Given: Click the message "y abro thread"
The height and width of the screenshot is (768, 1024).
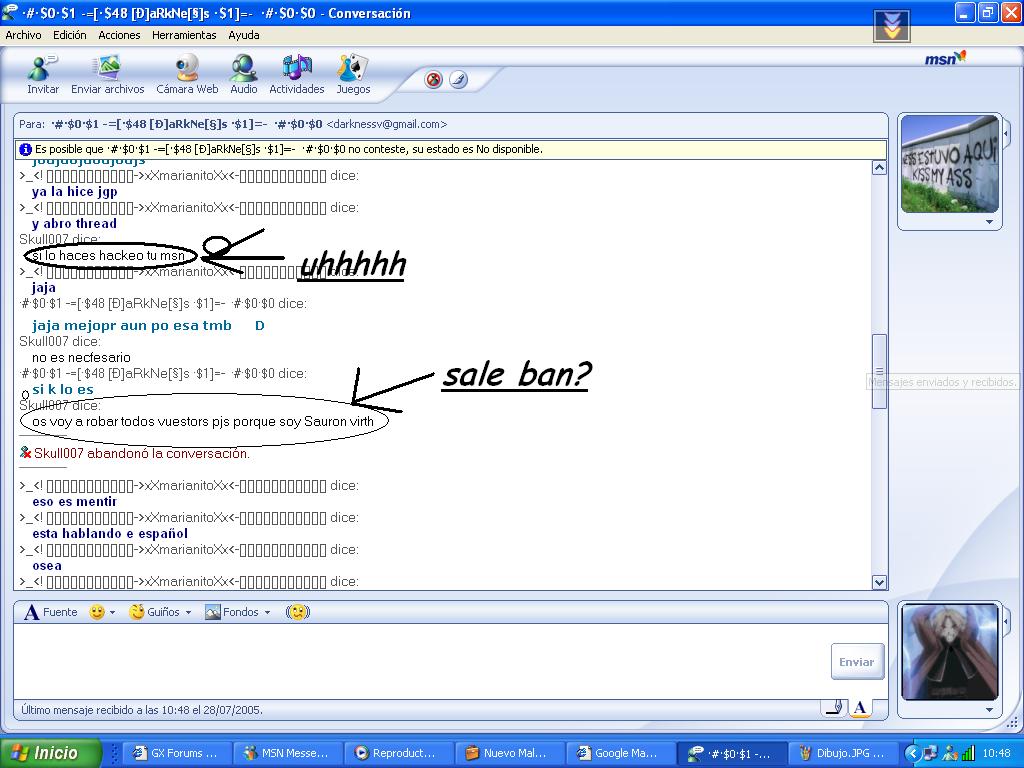Looking at the screenshot, I should point(74,223).
